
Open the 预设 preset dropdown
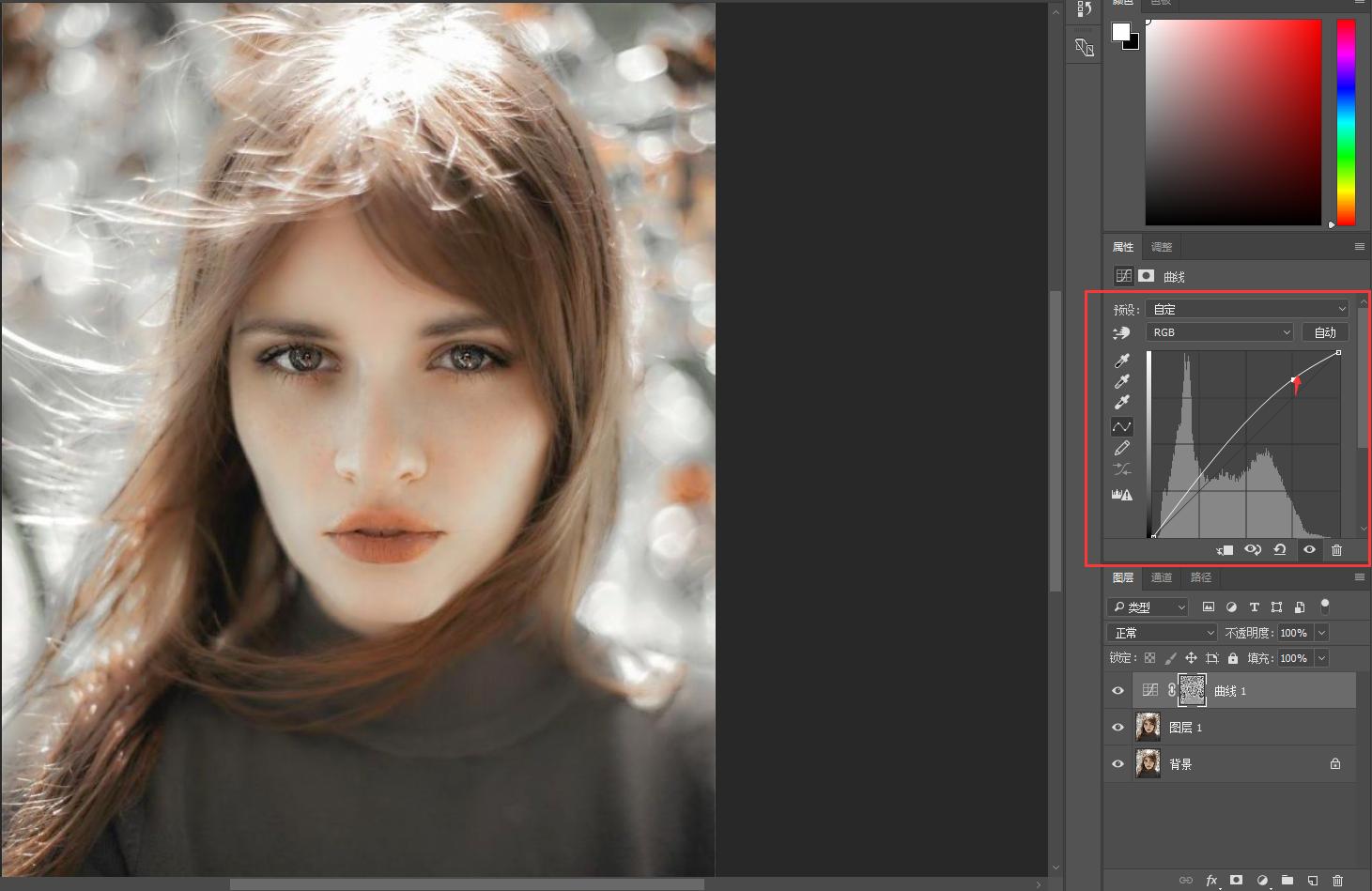pos(1247,309)
